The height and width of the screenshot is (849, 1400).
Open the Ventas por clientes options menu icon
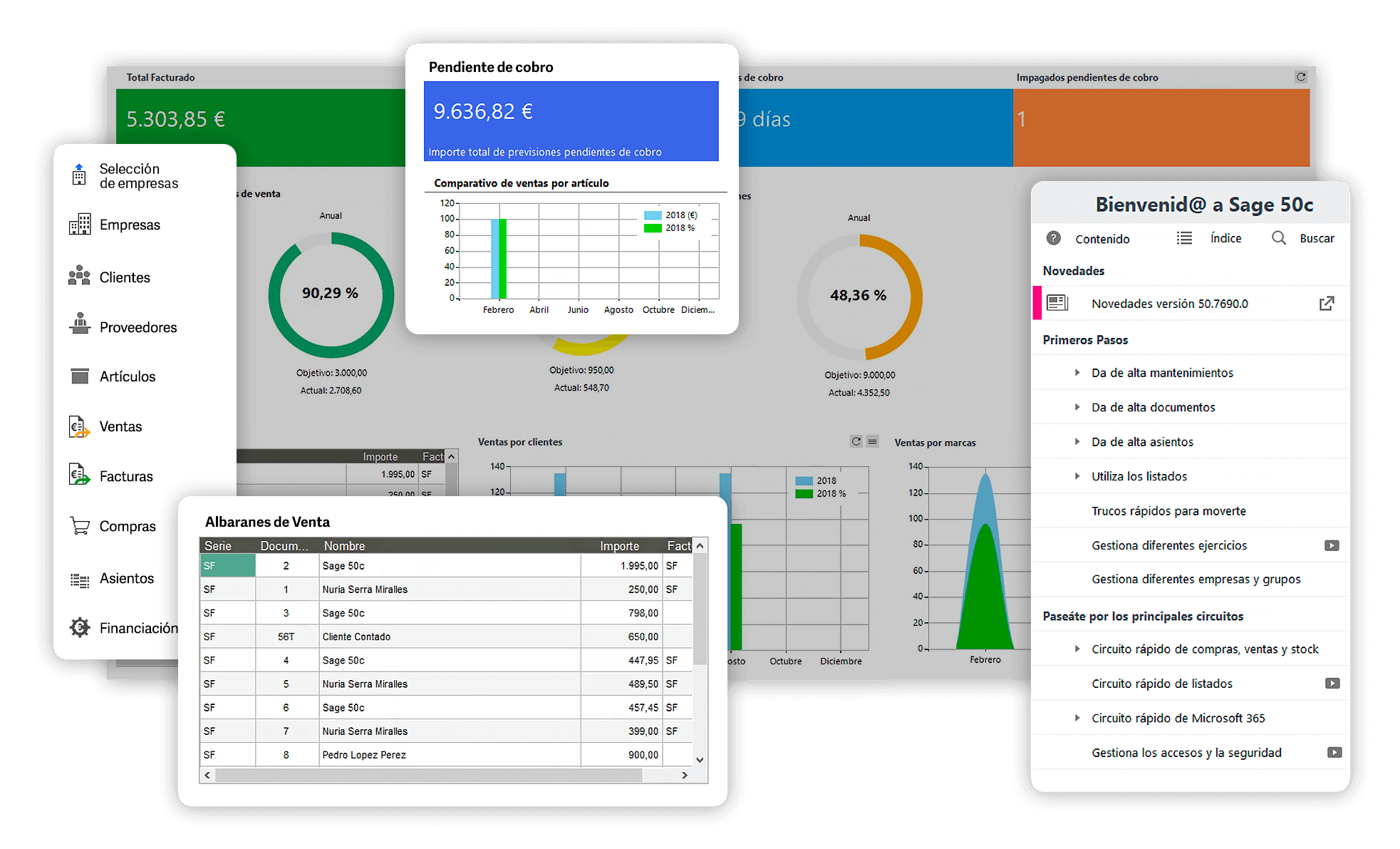872,442
